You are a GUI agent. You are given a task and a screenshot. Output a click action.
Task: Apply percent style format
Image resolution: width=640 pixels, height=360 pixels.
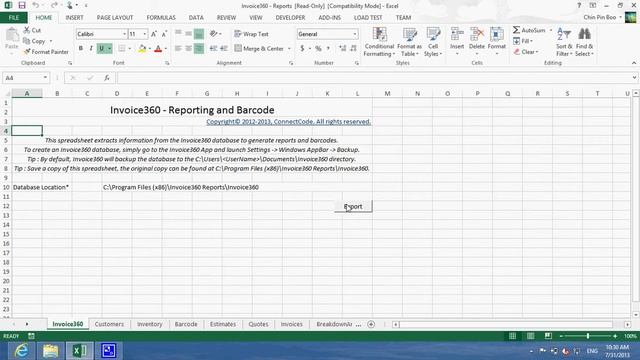pos(318,48)
